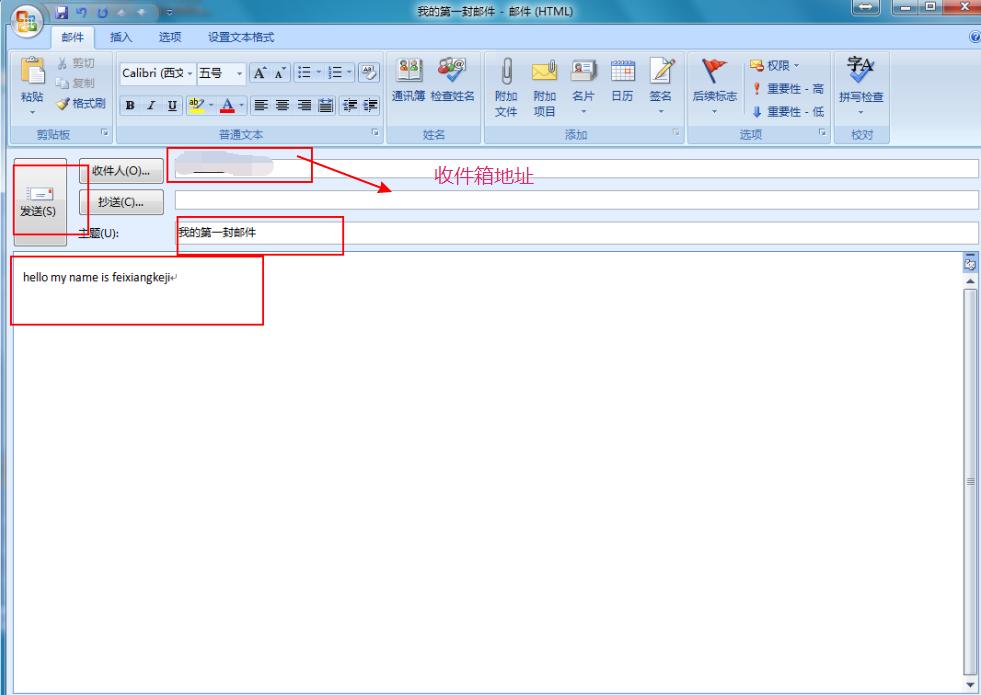Viewport: 981px width, 695px height.
Task: Activate 格式刷 format painter
Action: [x=81, y=103]
